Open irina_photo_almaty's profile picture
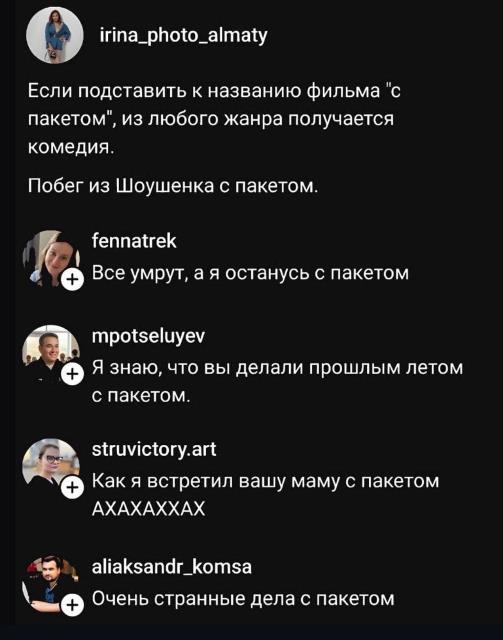Image resolution: width=503 pixels, height=640 pixels. [x=55, y=36]
